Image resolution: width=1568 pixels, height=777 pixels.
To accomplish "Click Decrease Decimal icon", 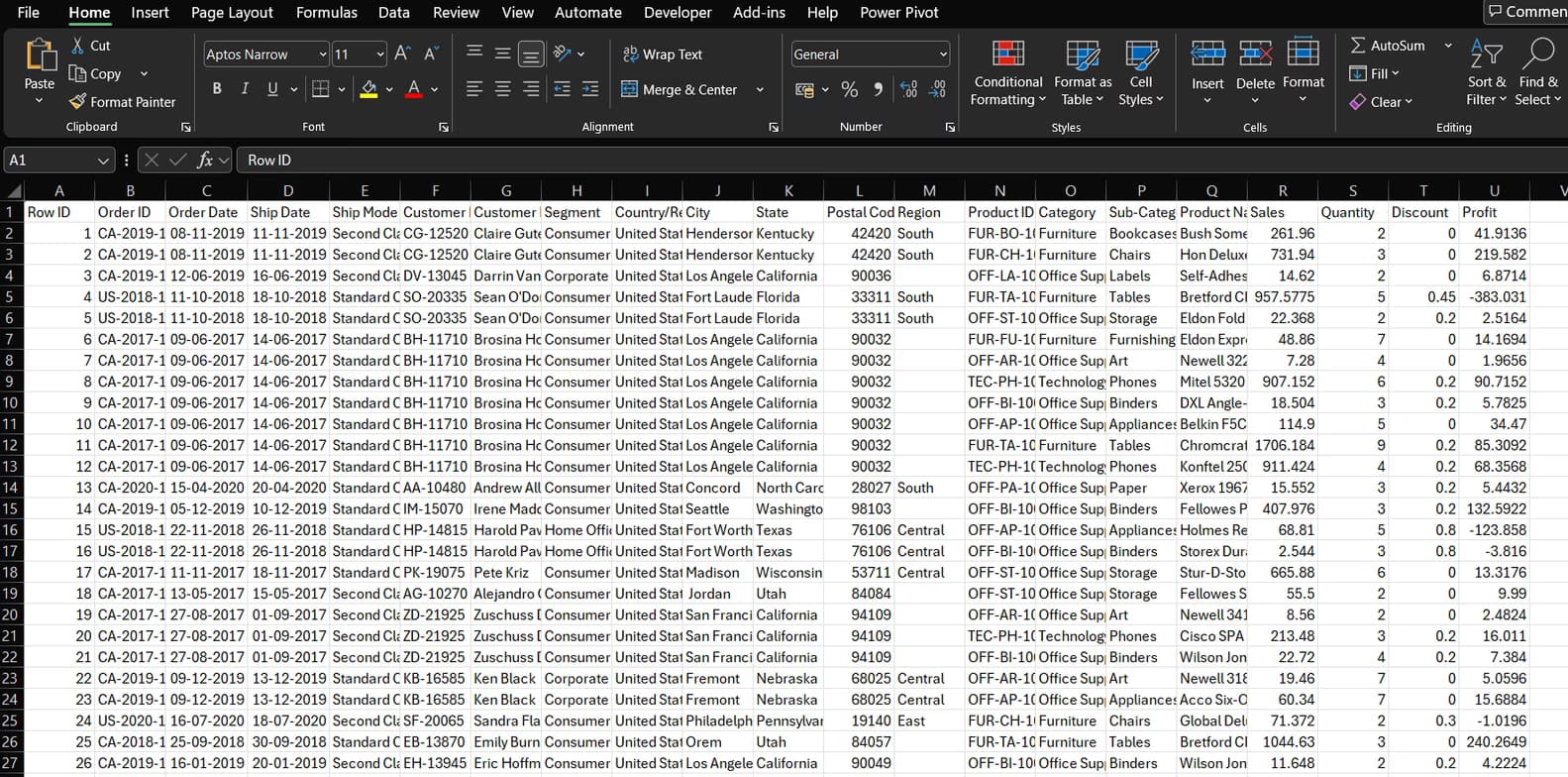I will (937, 89).
